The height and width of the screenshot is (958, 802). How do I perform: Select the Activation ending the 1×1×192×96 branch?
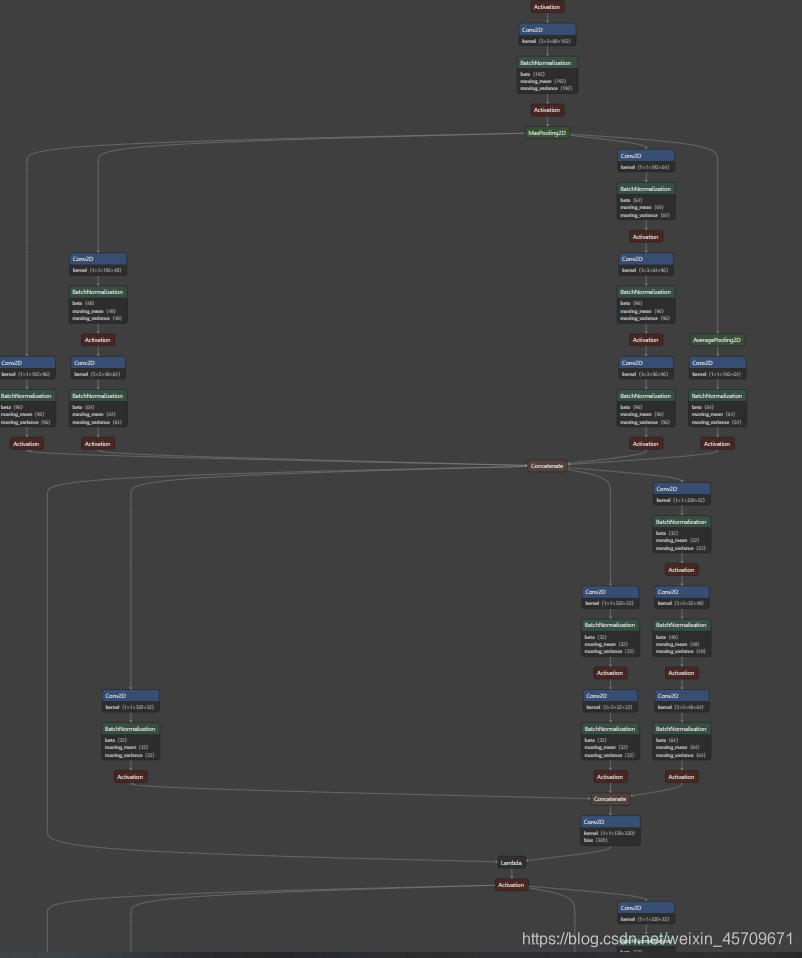coord(26,444)
